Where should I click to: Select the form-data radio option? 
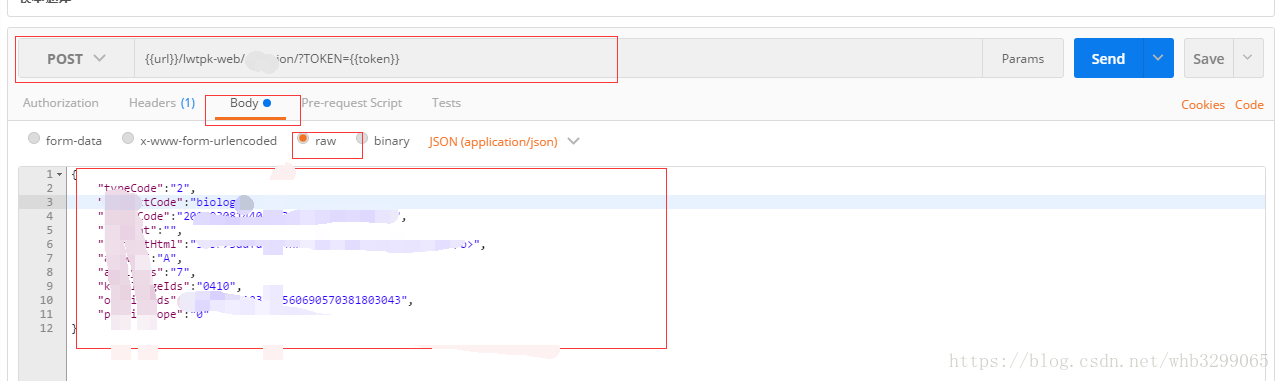tap(34, 140)
